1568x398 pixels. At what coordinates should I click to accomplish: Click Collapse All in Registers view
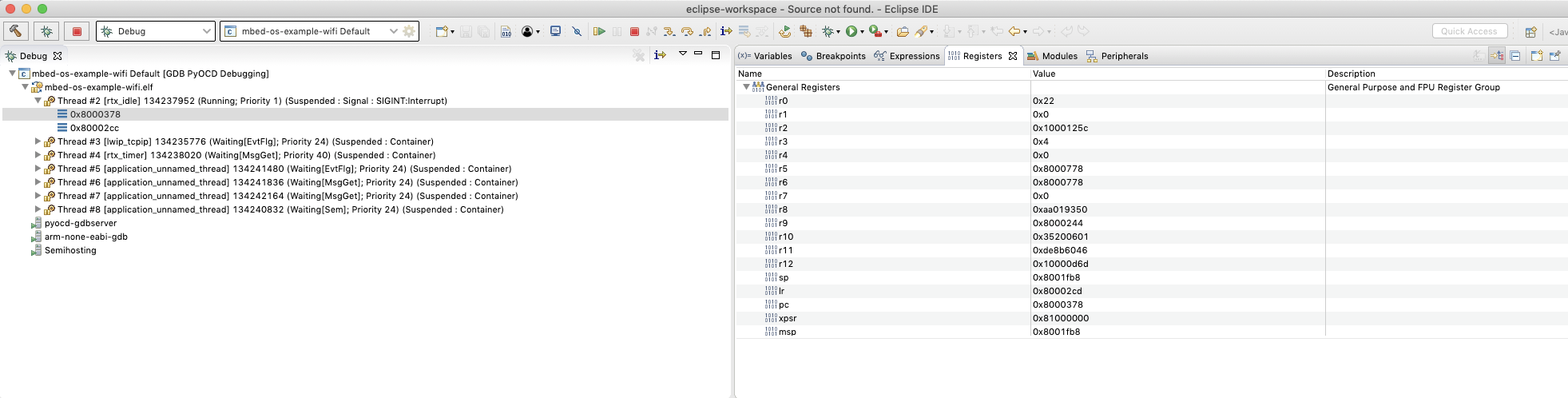1515,55
